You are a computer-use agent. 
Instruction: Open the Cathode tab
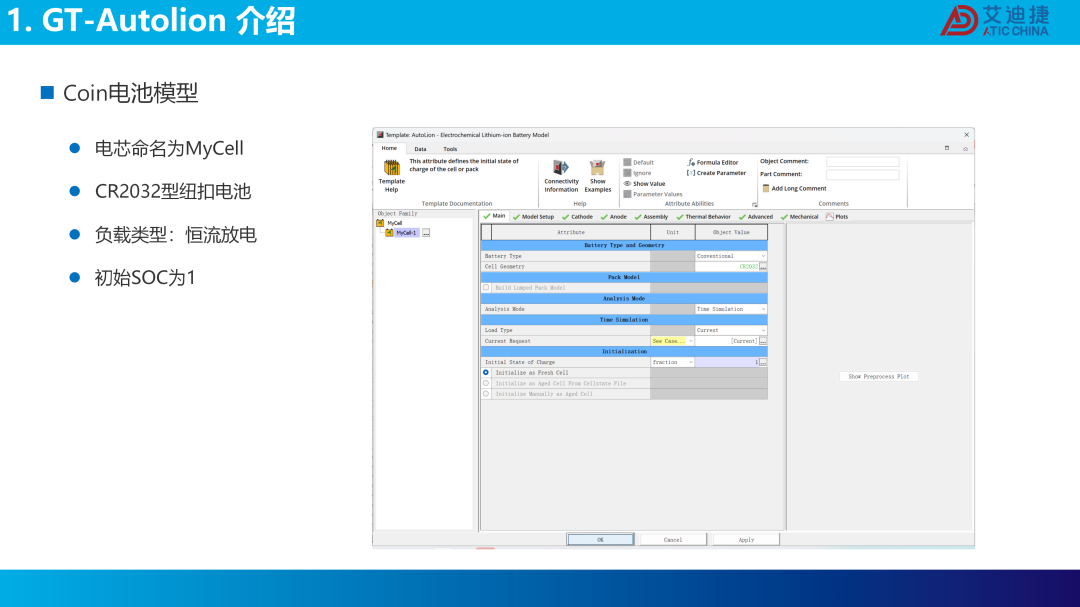click(577, 217)
